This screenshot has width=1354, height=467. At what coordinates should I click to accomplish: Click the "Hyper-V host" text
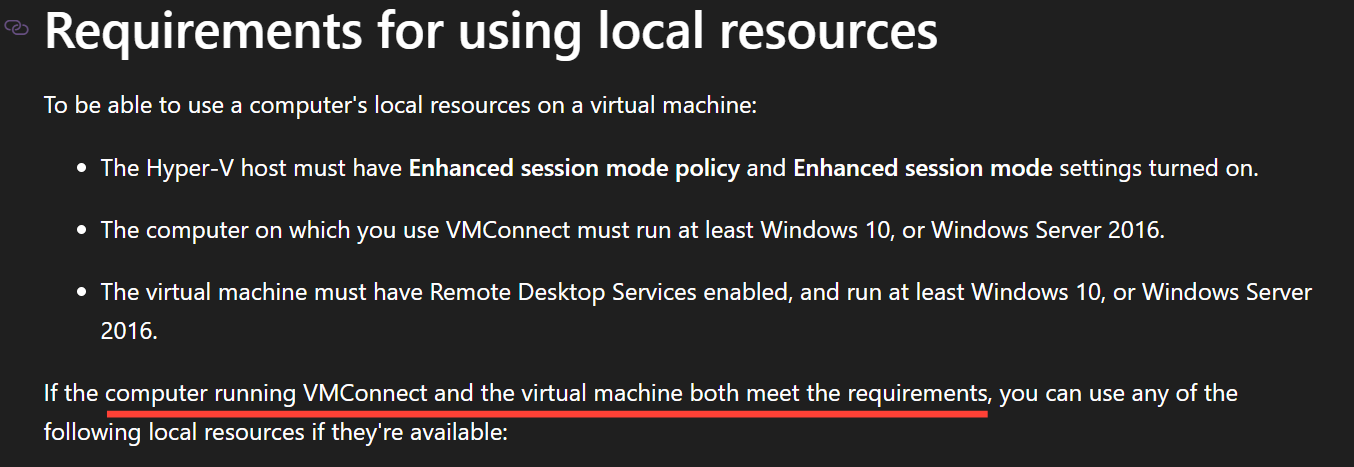(203, 168)
